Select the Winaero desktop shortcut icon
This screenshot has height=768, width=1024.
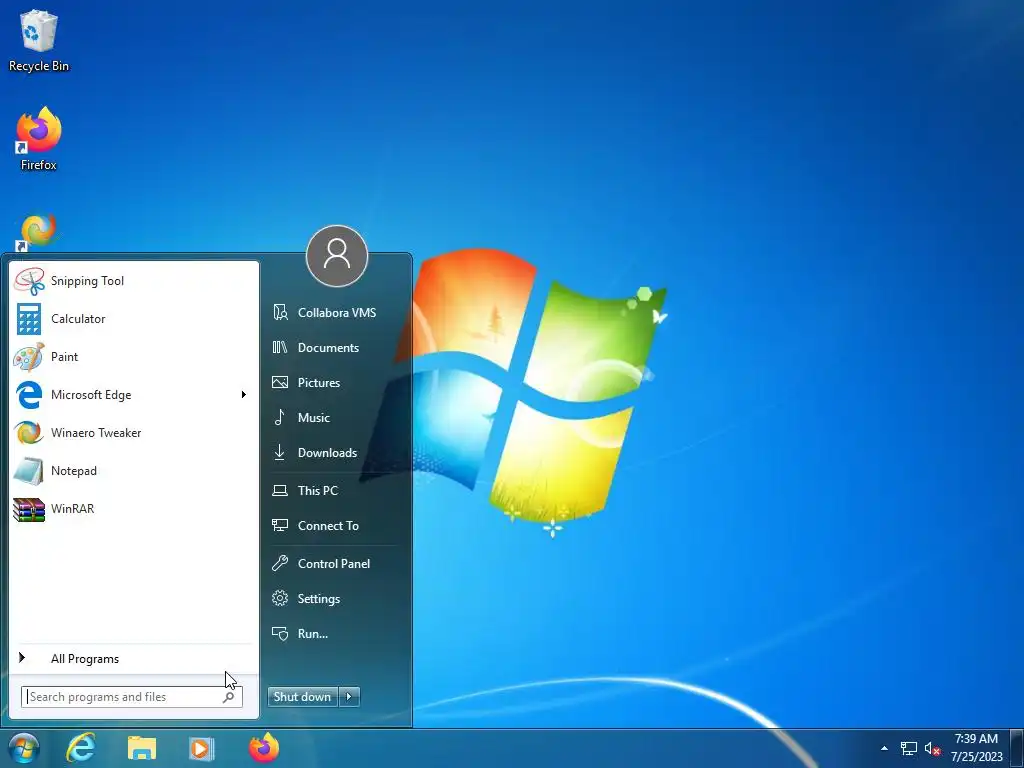[38, 232]
